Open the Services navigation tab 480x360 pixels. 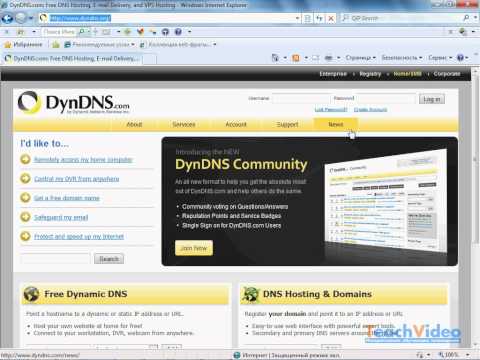tap(184, 124)
